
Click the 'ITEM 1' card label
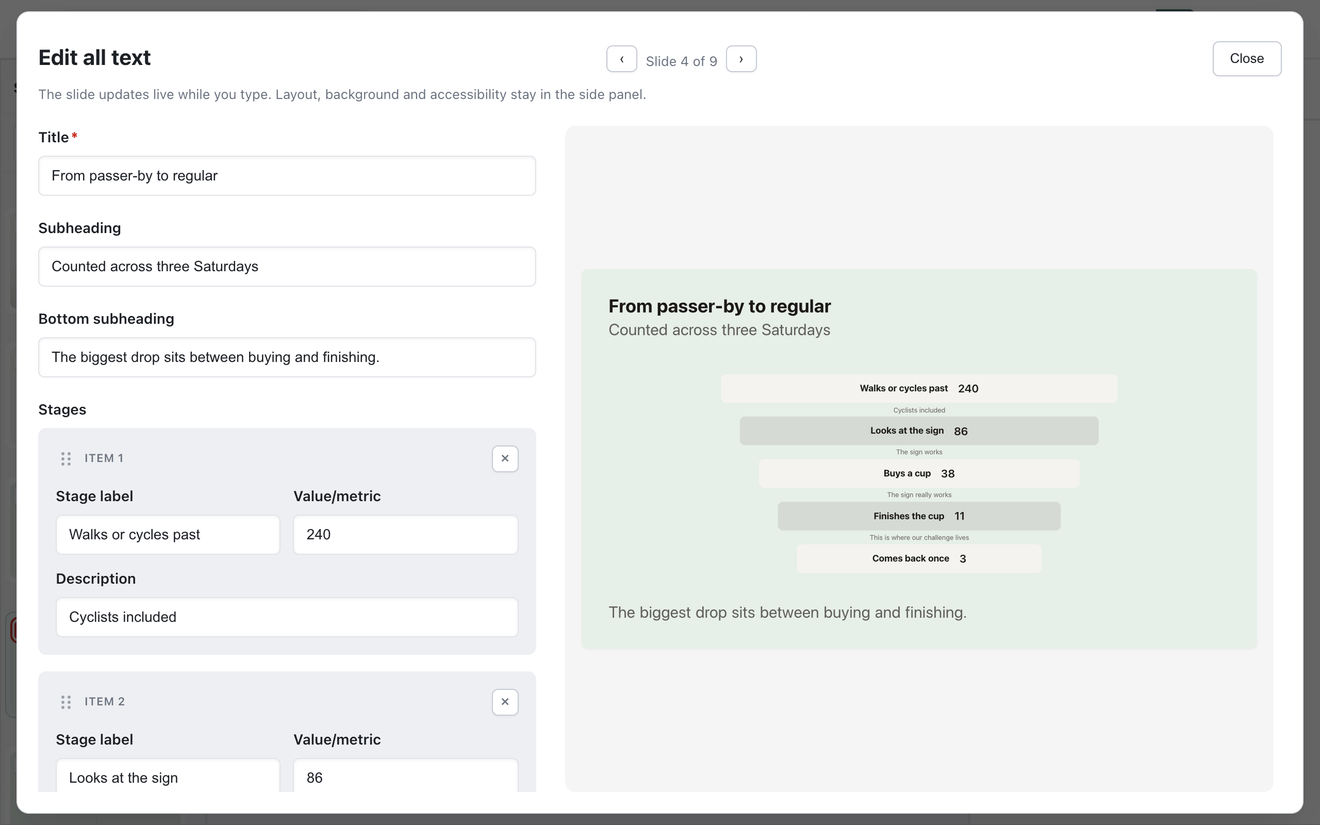(x=104, y=458)
